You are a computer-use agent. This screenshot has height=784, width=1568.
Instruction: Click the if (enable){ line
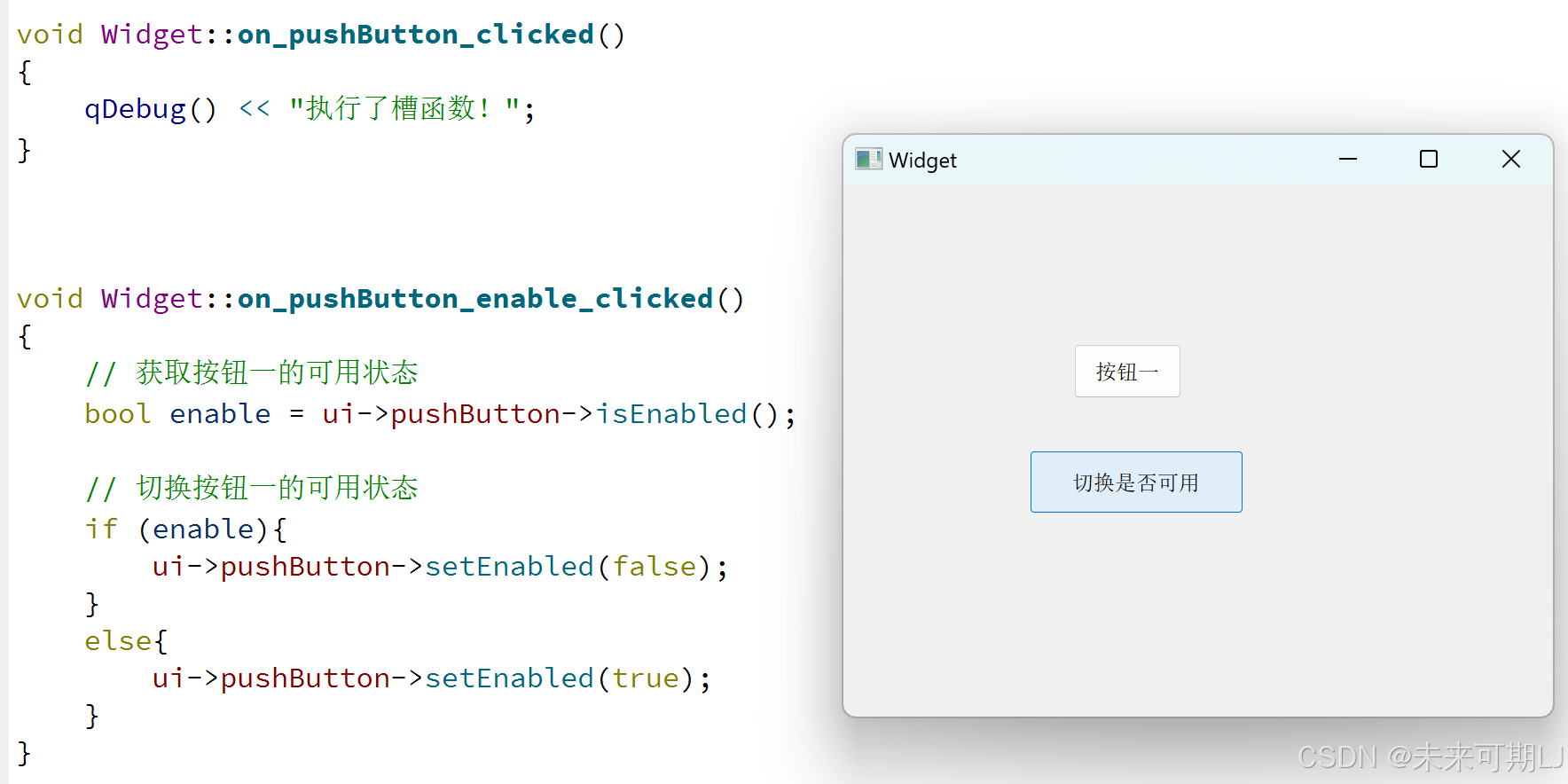click(186, 529)
